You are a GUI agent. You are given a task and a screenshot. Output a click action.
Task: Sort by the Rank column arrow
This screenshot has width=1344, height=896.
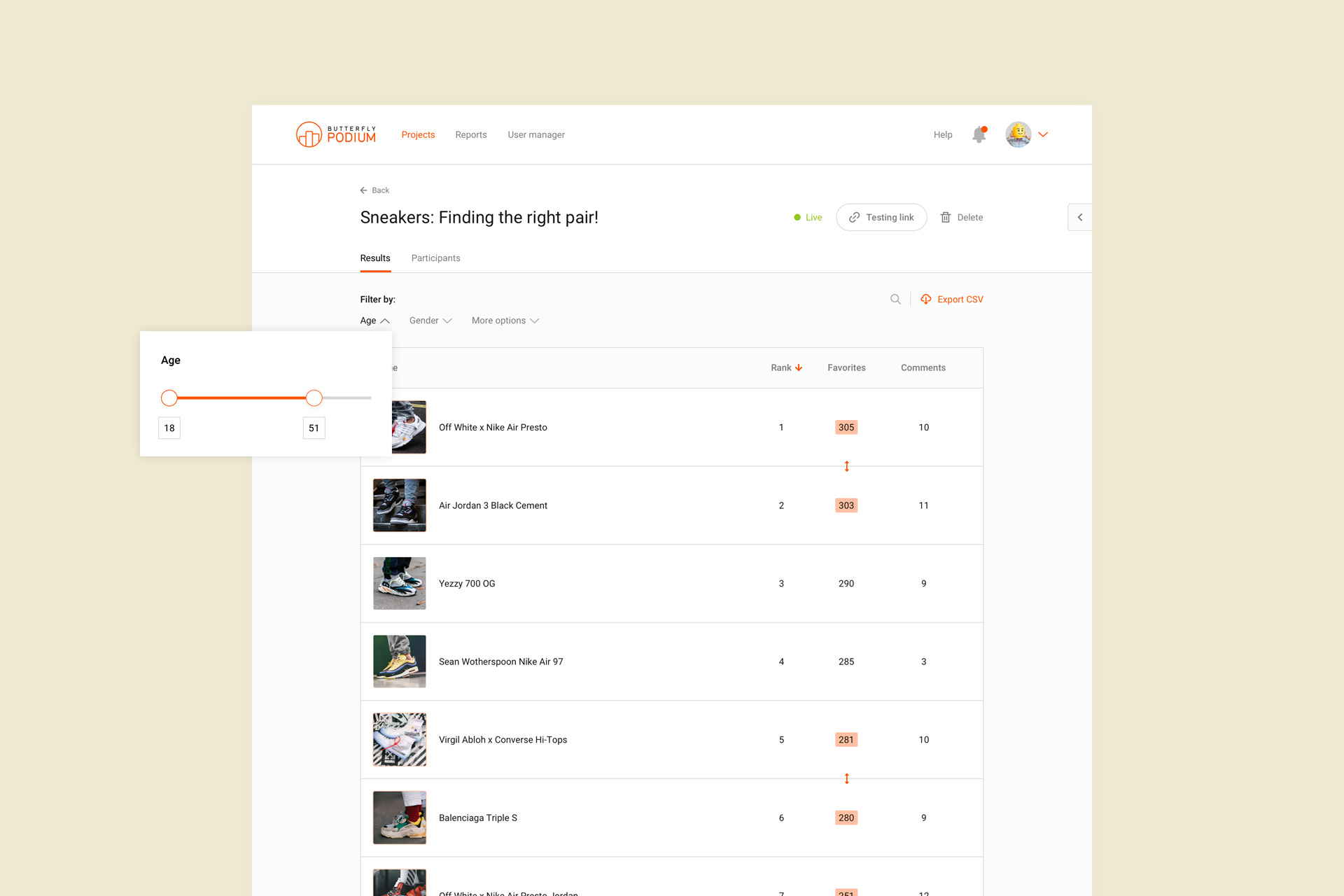(799, 367)
